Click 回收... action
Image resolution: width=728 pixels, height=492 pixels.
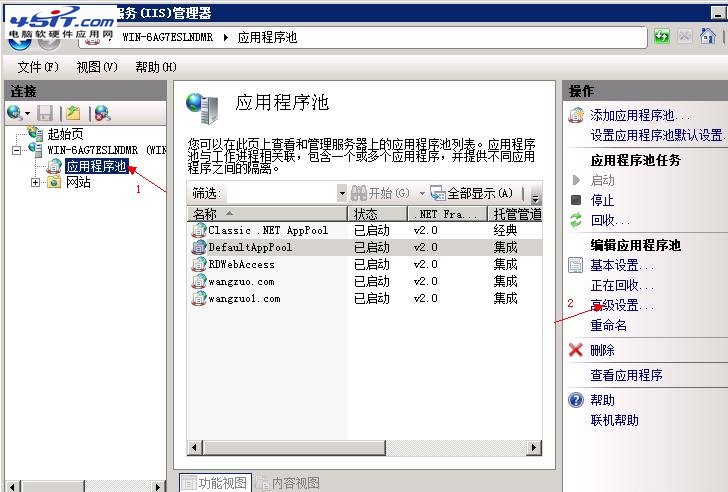pyautogui.click(x=610, y=220)
